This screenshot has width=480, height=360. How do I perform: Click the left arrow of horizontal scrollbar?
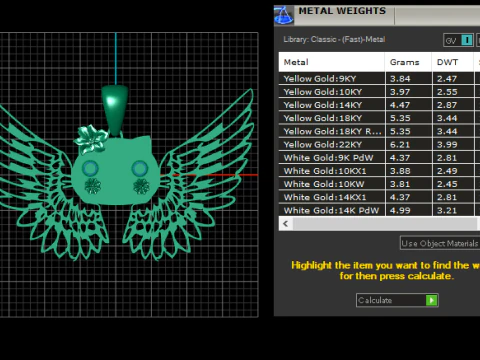pyautogui.click(x=286, y=224)
